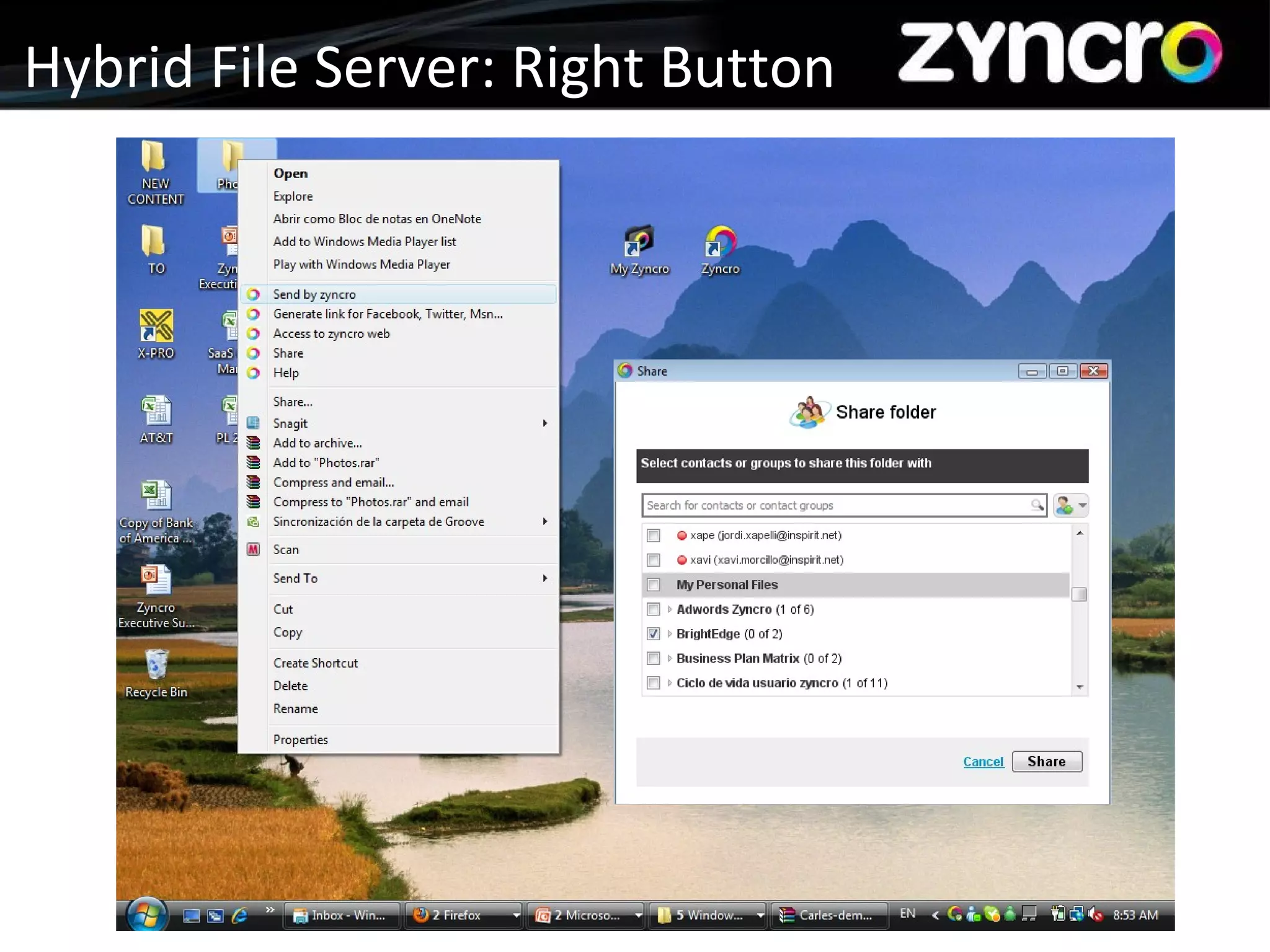This screenshot has height=952, width=1270.
Task: Open the Zyncro desktop shortcut
Action: (x=720, y=250)
